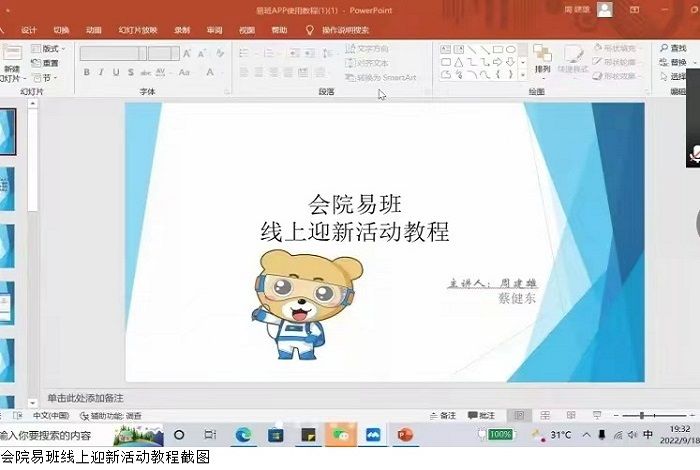This screenshot has height=470, width=700.
Task: Toggle the 备注 (Notes) pane
Action: tap(441, 415)
